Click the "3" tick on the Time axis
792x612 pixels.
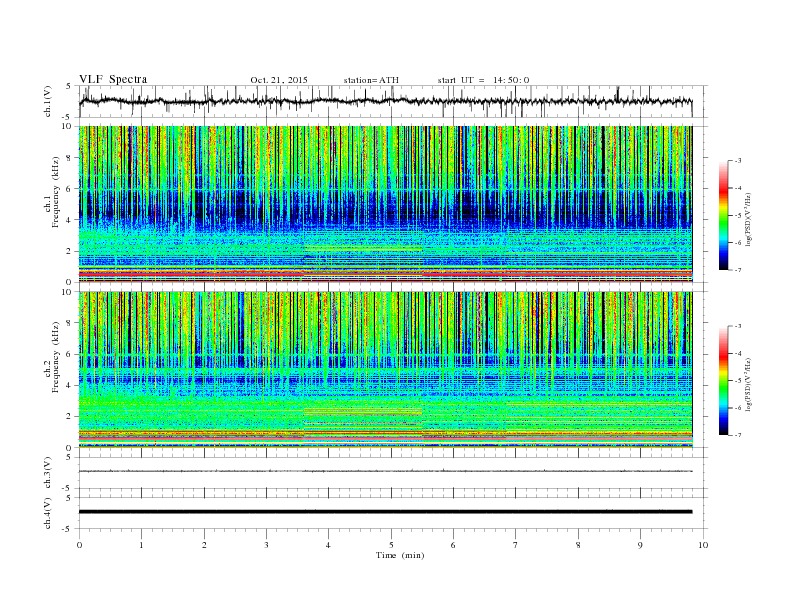pyautogui.click(x=267, y=545)
